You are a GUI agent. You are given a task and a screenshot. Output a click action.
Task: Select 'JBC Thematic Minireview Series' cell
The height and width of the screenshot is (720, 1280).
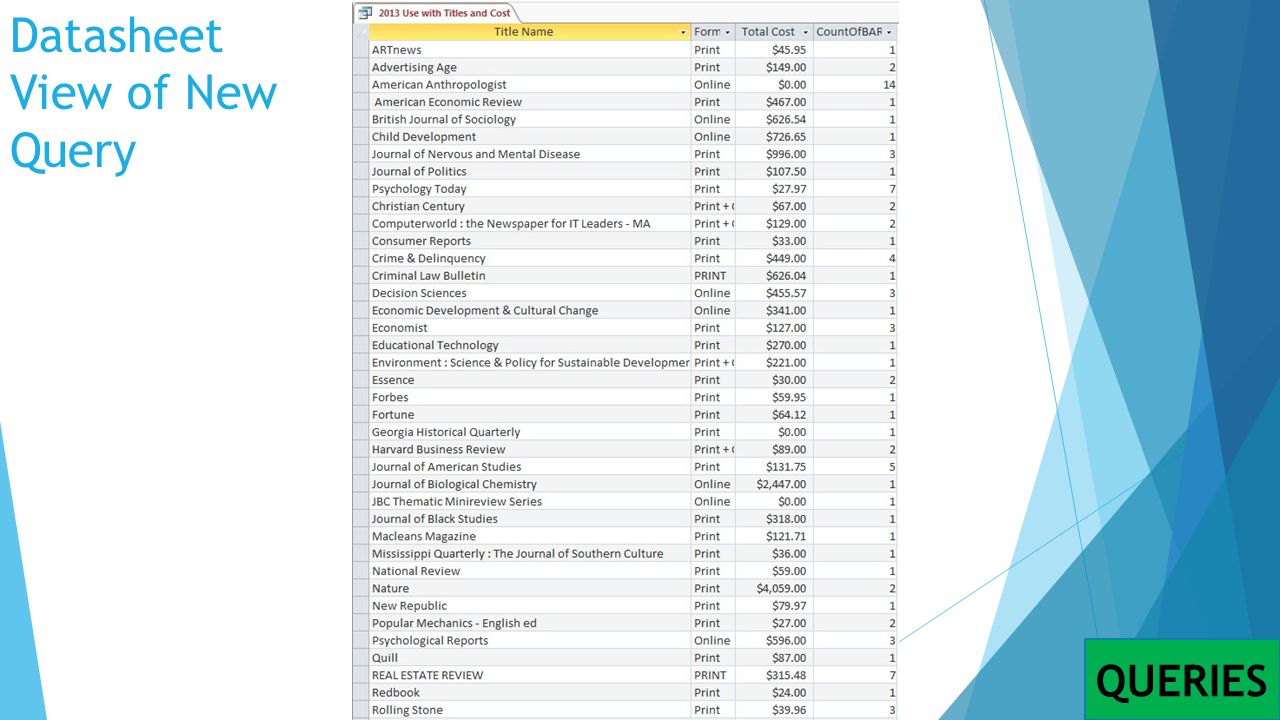pos(529,502)
